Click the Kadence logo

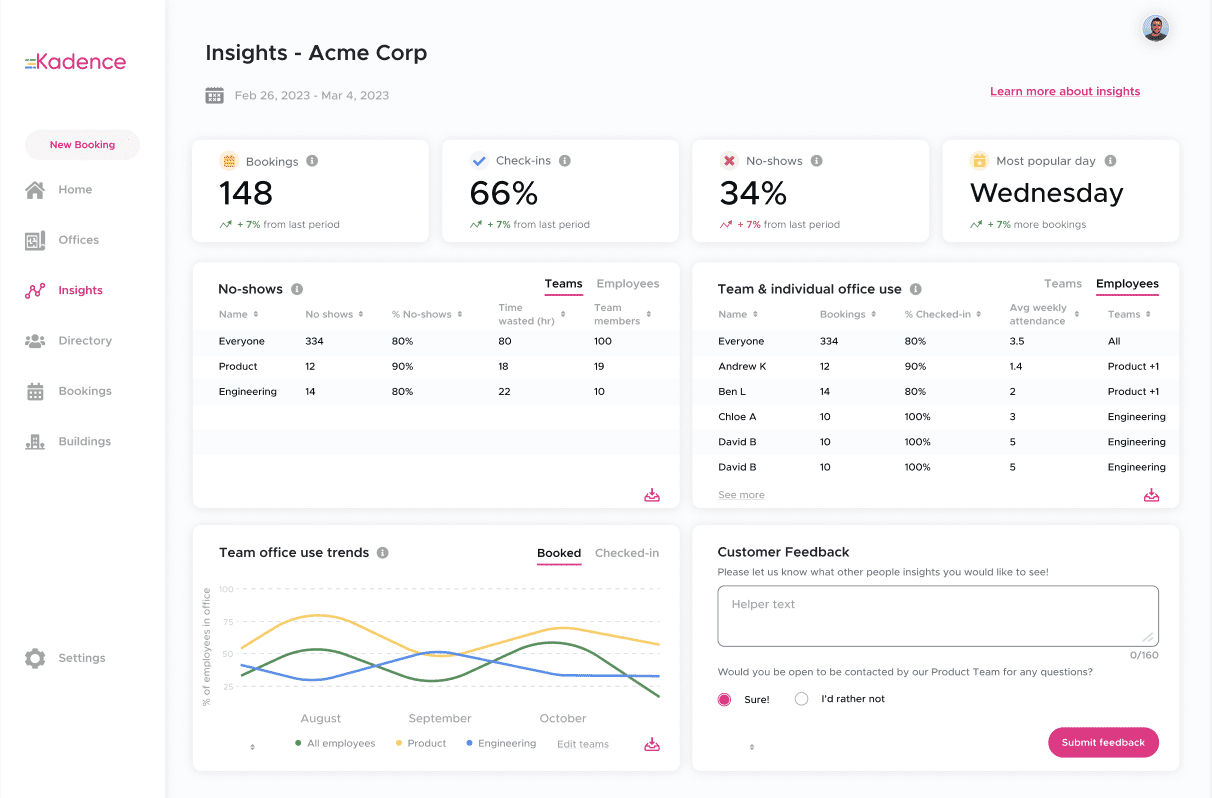(76, 62)
